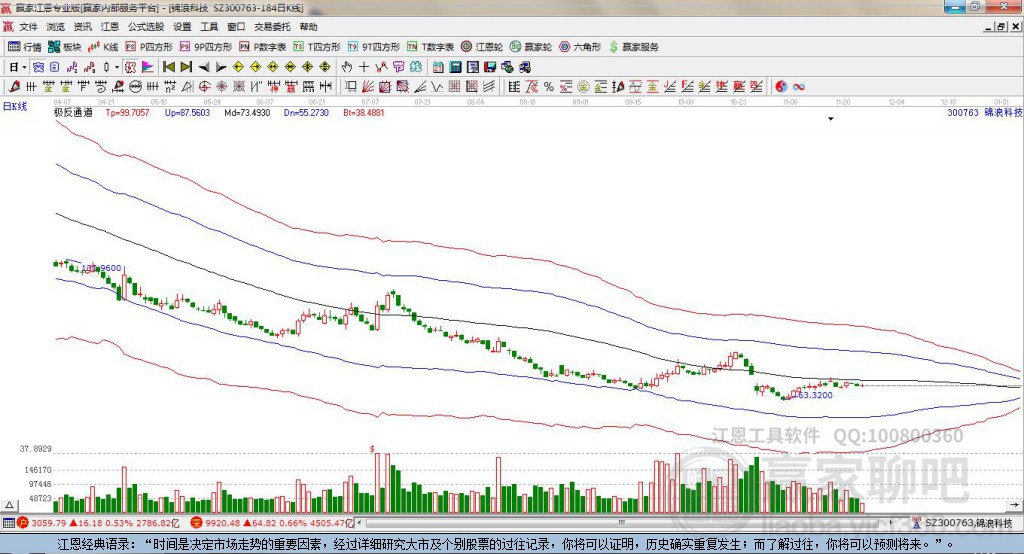Click the percent % tool icon
The width and height of the screenshot is (1024, 554).
coord(549,87)
